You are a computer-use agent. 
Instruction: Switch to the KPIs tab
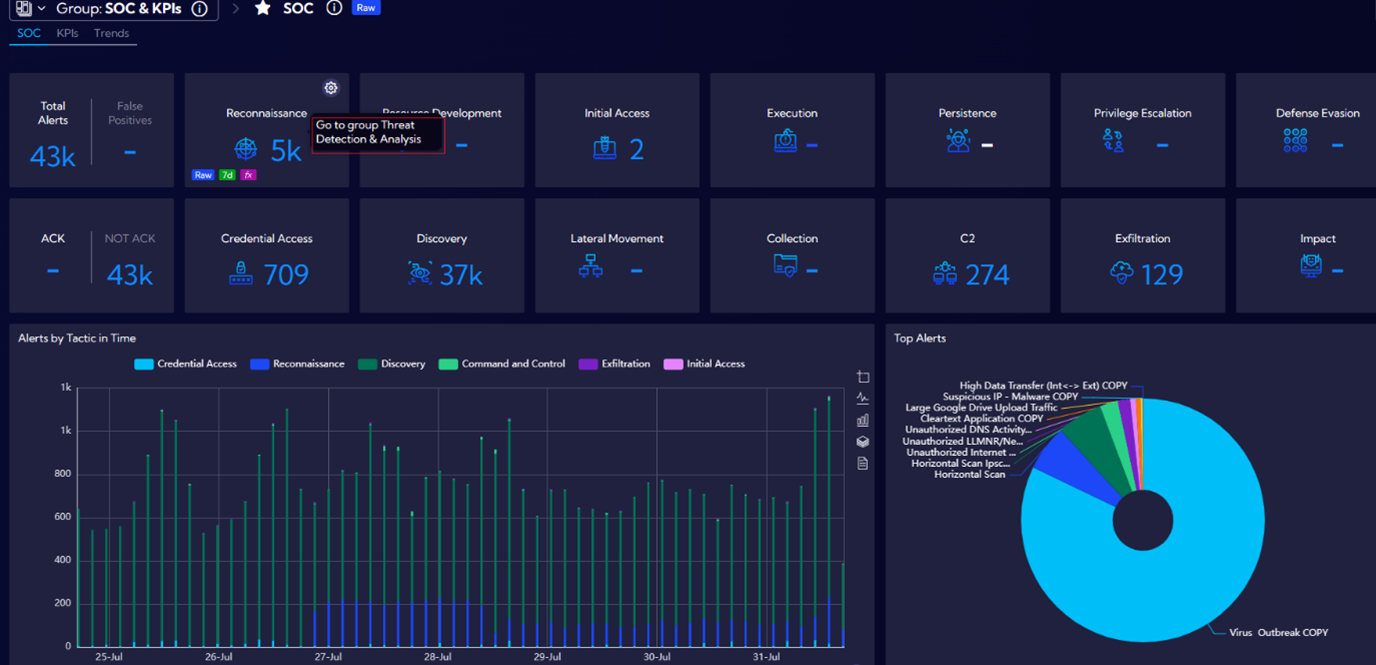point(67,33)
